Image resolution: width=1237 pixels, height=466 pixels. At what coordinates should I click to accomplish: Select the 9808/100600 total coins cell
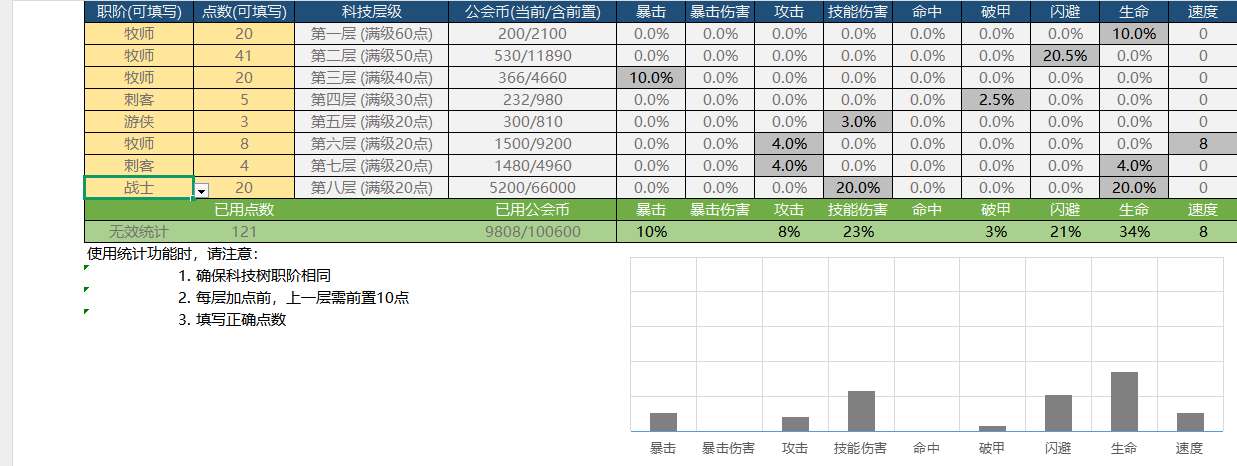point(533,232)
